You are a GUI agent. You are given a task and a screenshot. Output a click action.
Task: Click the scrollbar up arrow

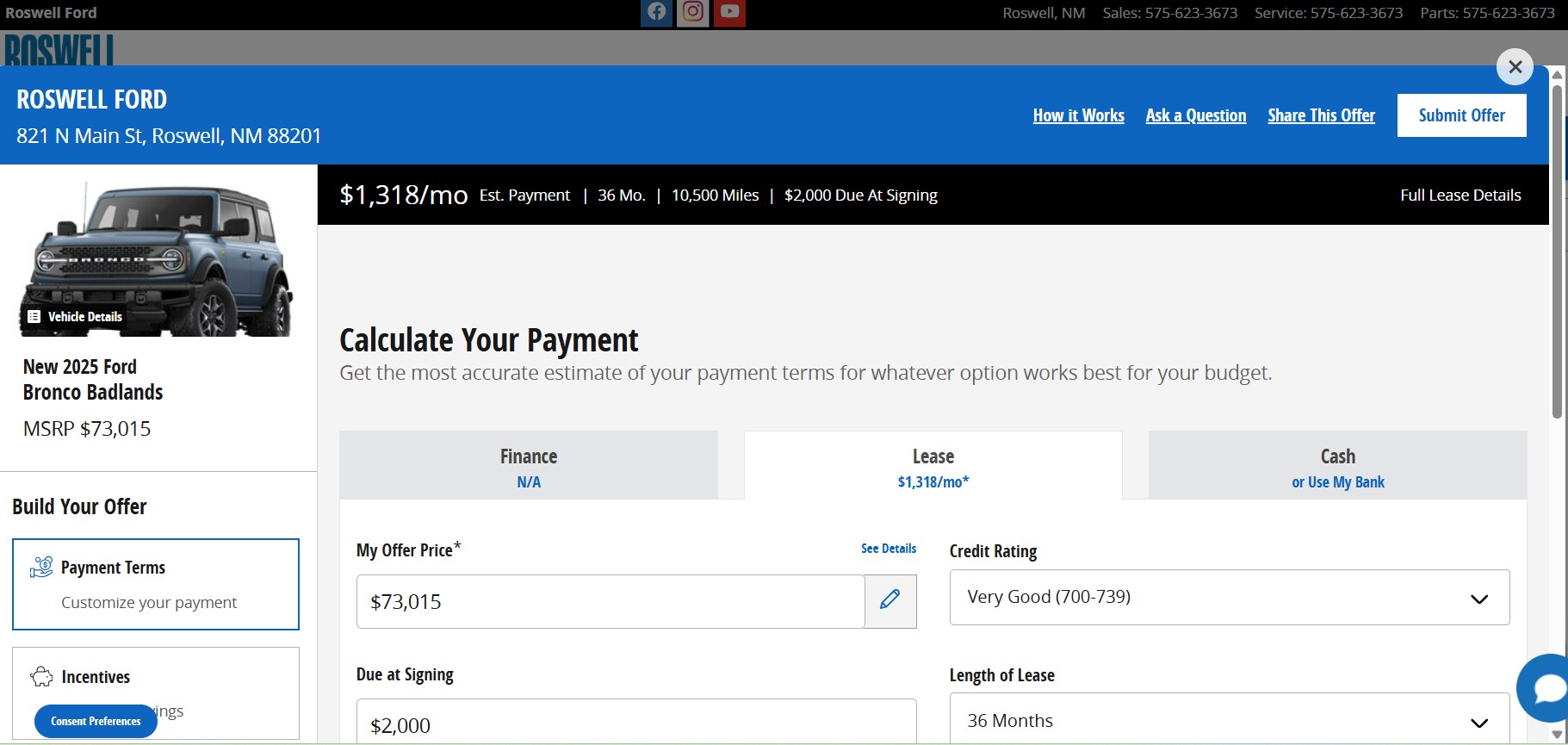pos(1557,75)
